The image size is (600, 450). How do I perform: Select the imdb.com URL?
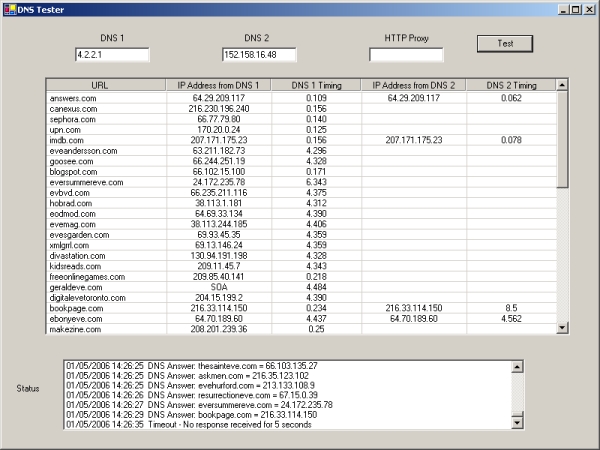(66, 140)
